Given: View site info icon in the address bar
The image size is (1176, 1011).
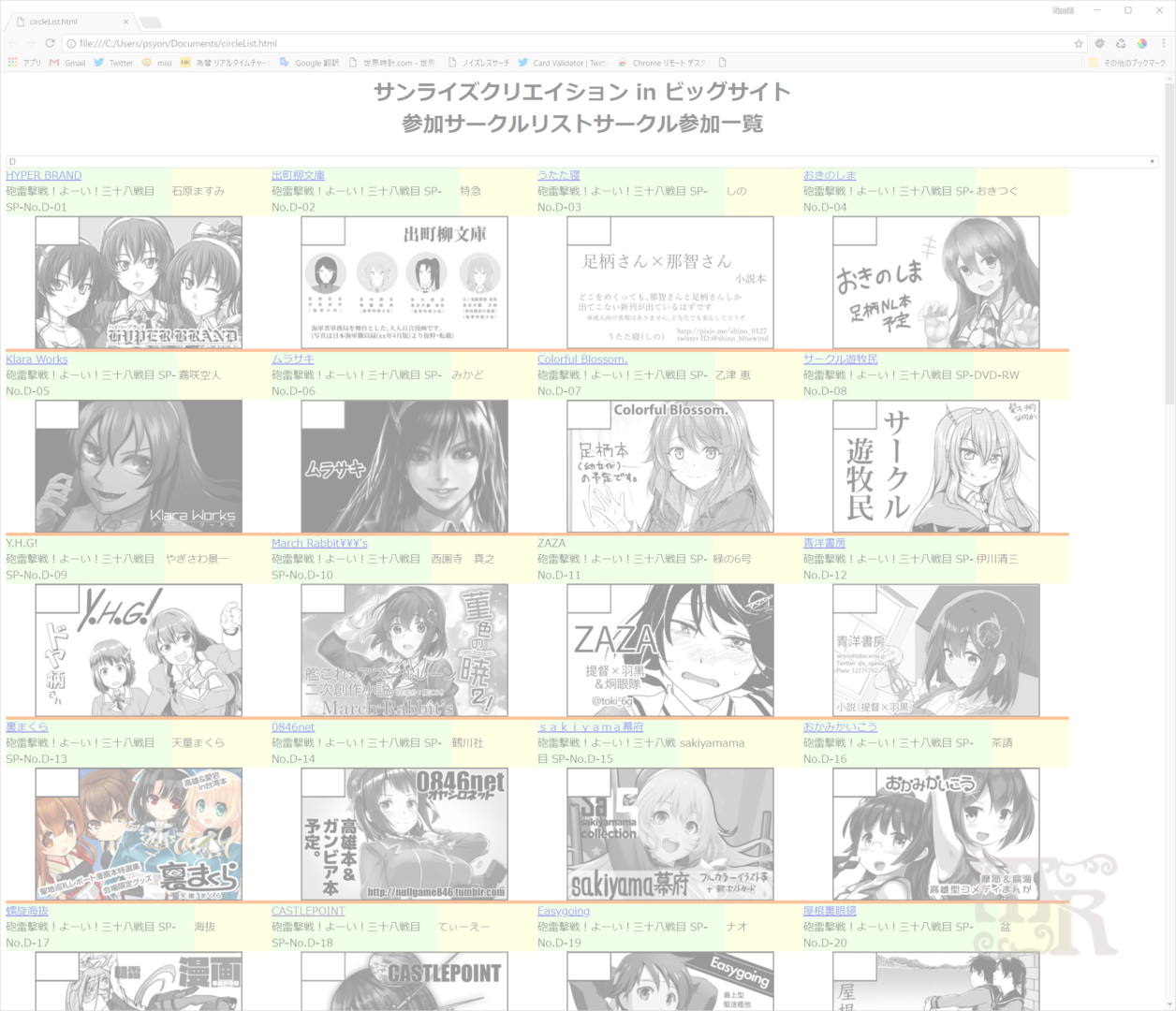Looking at the screenshot, I should click(x=71, y=43).
